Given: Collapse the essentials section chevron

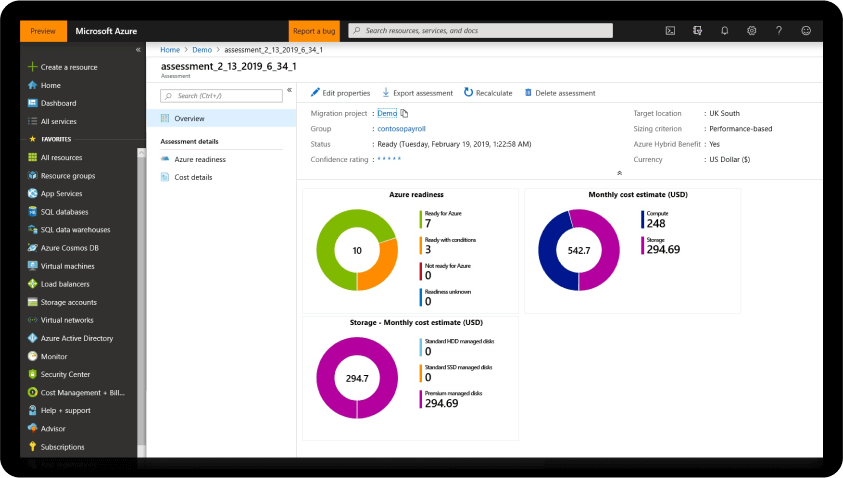Looking at the screenshot, I should pos(619,173).
